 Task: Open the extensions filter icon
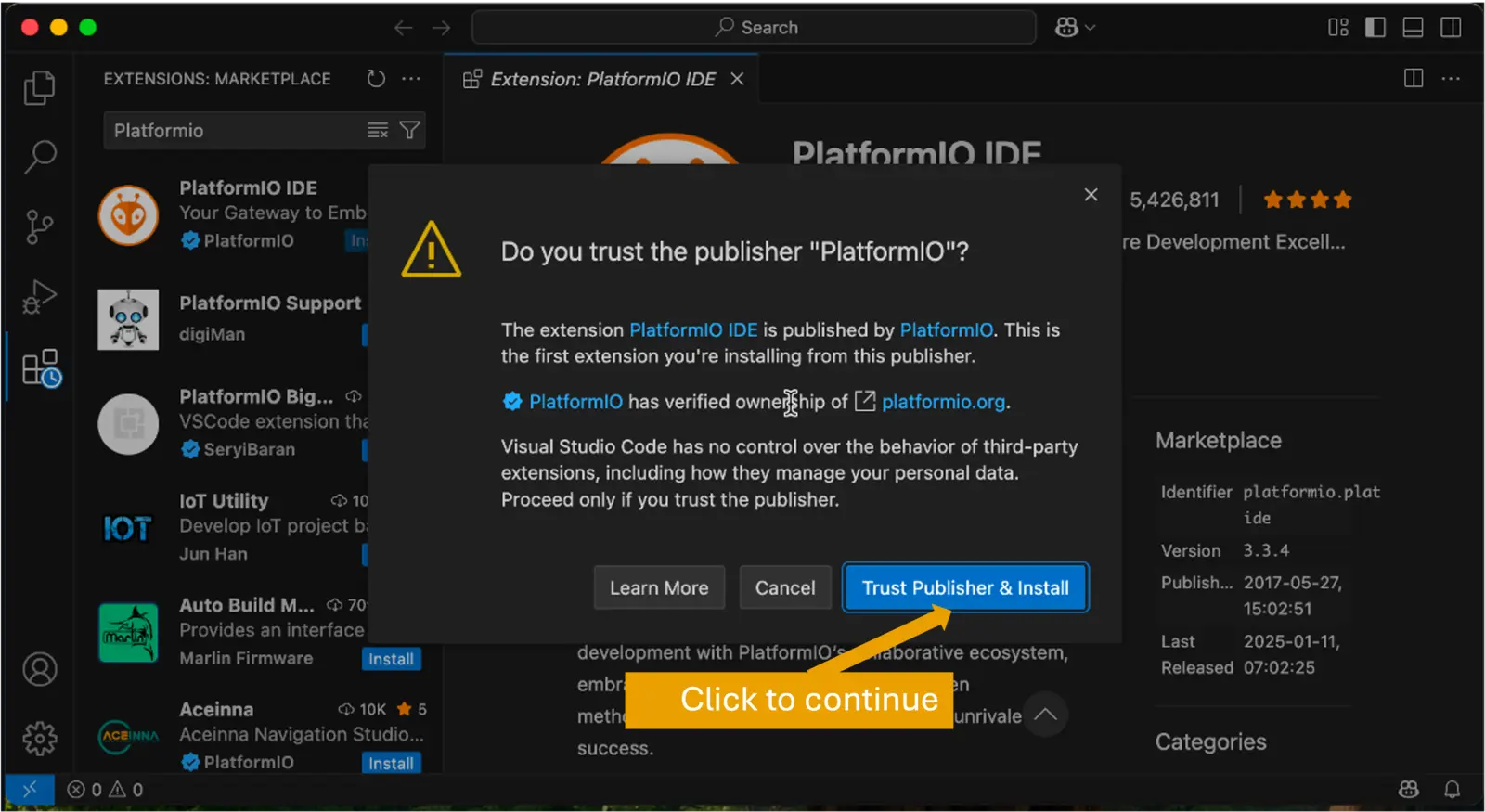click(409, 131)
